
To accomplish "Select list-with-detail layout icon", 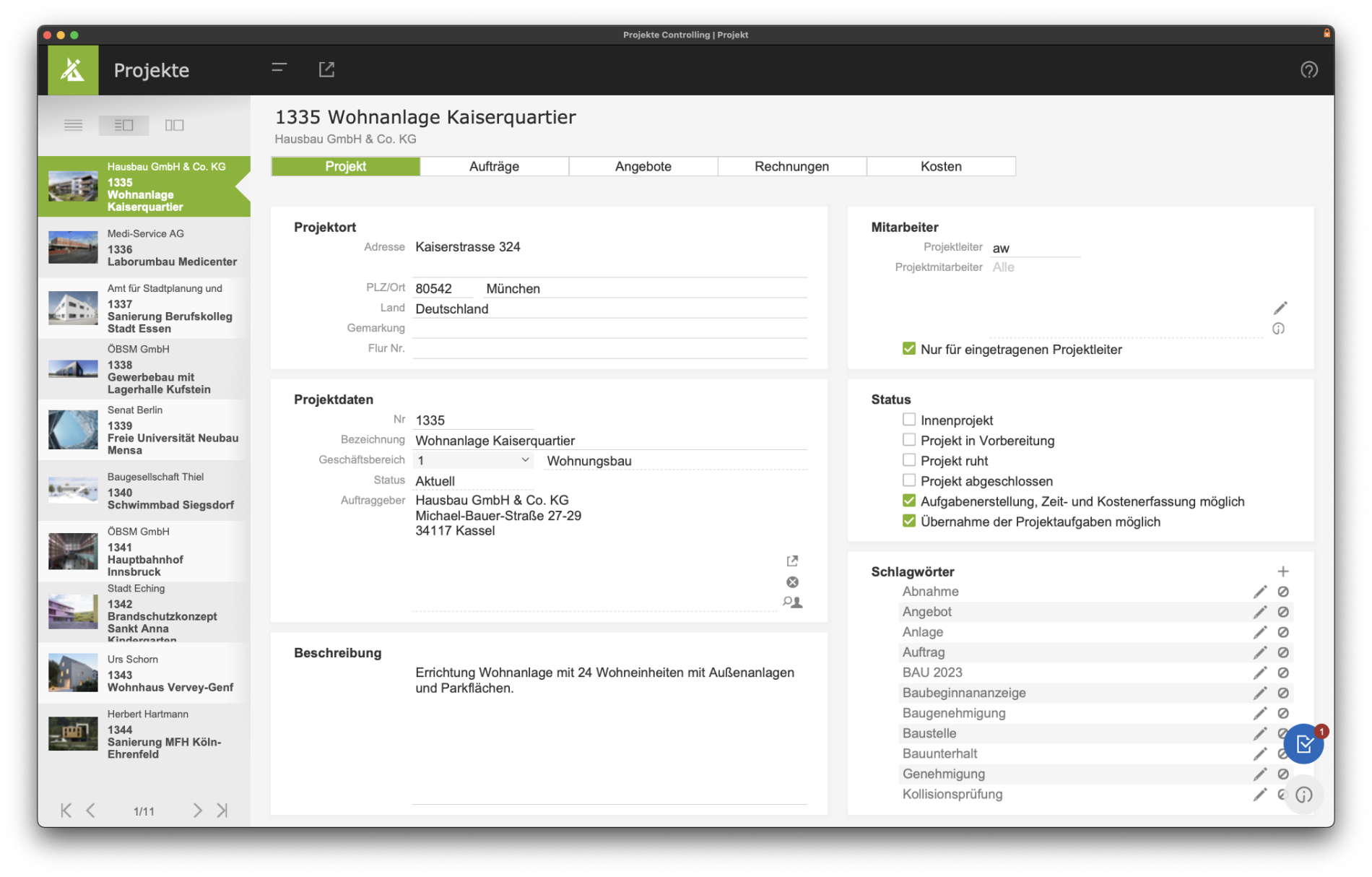I will (x=123, y=125).
